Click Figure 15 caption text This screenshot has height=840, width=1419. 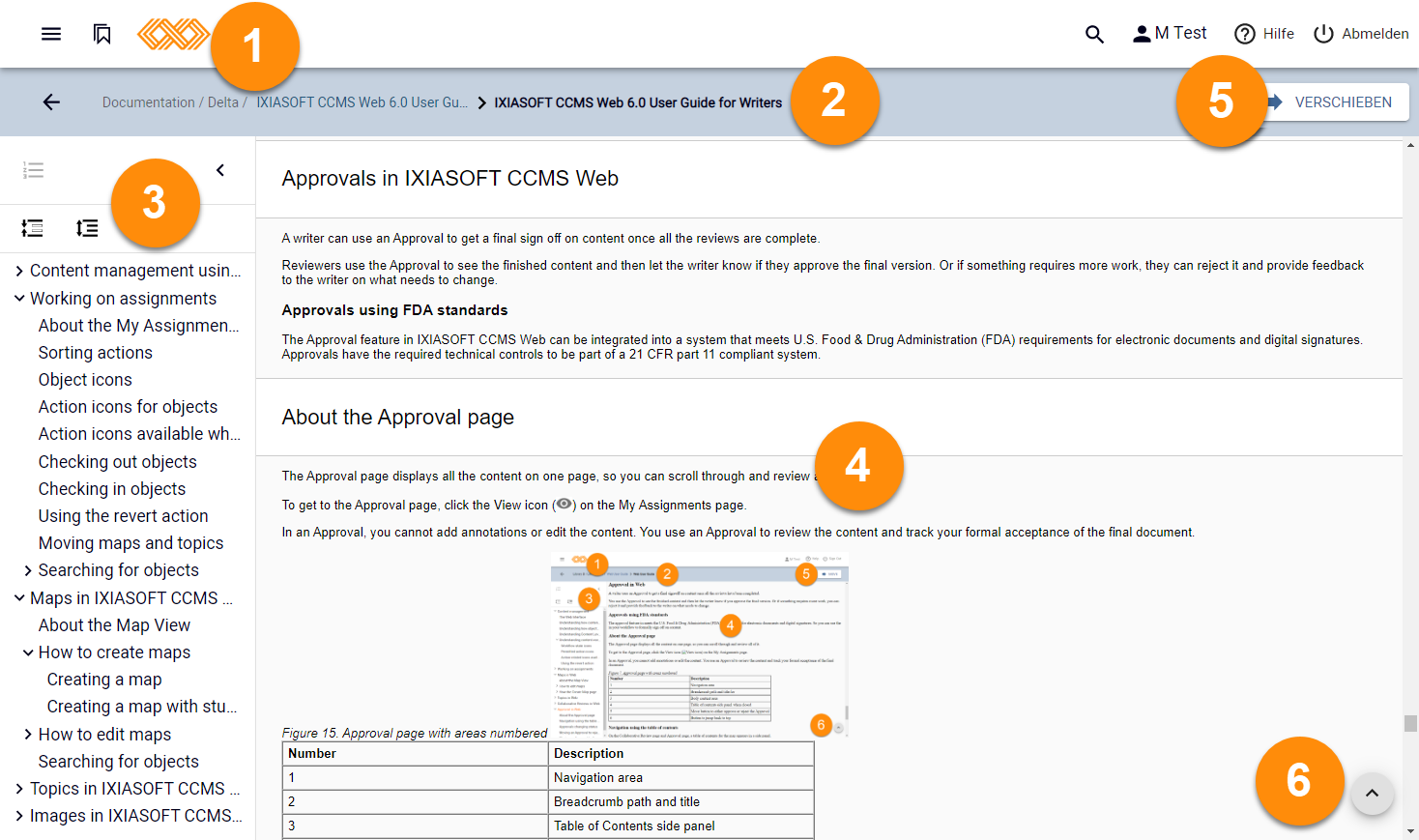(415, 733)
